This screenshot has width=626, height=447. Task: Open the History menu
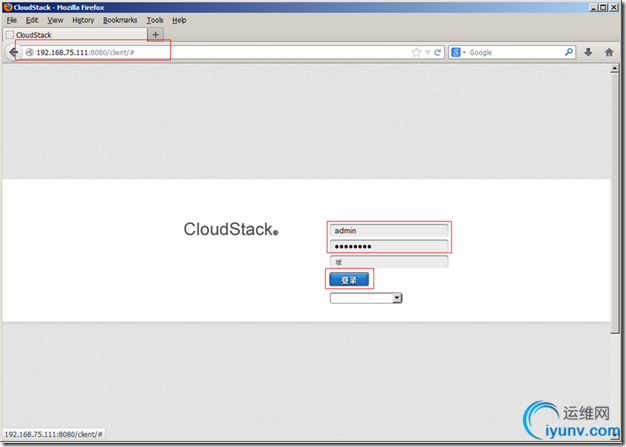point(83,20)
